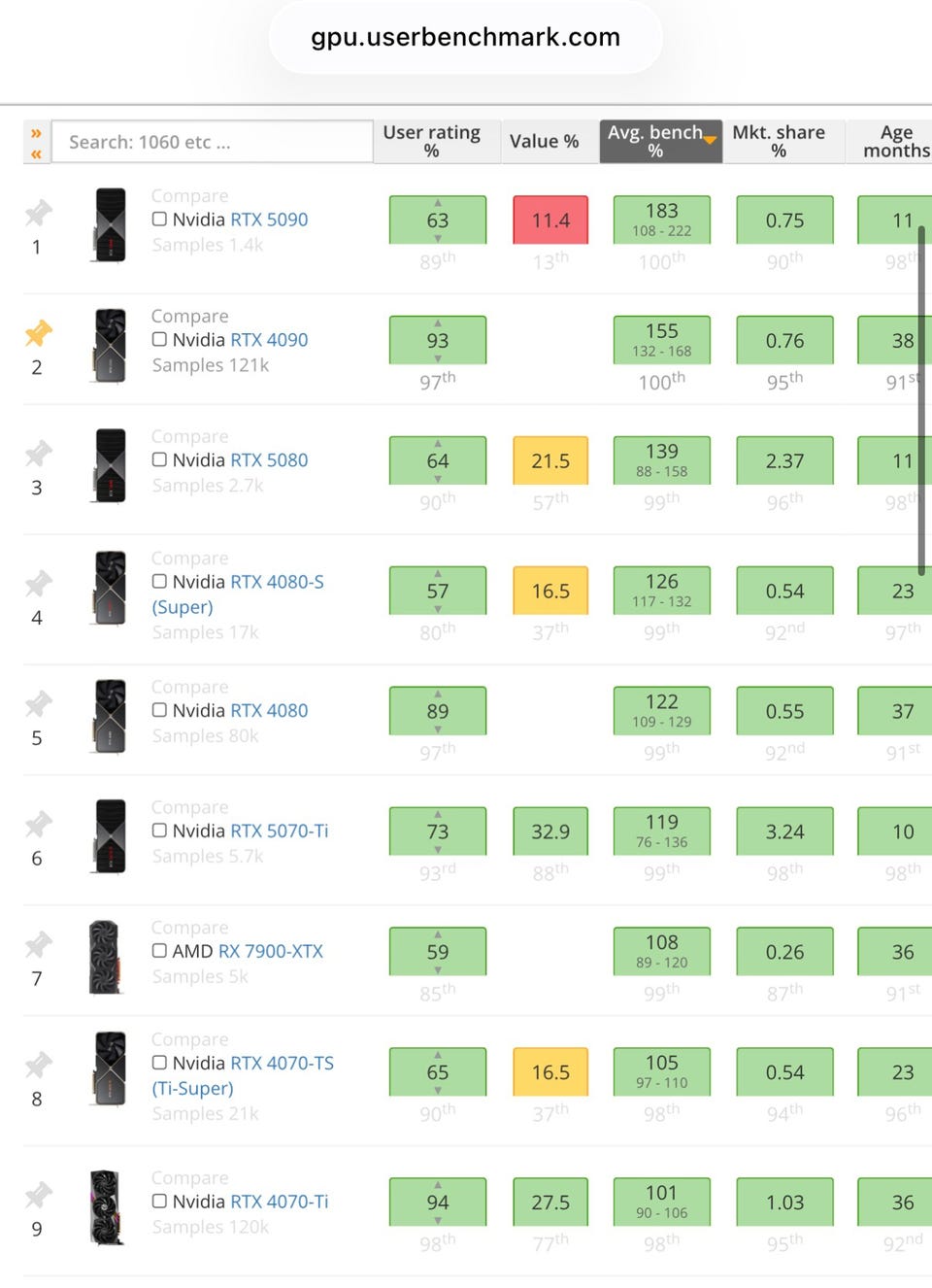This screenshot has height=1288, width=932.
Task: Click up arrow on RTX 5090 user rating
Action: click(x=438, y=203)
